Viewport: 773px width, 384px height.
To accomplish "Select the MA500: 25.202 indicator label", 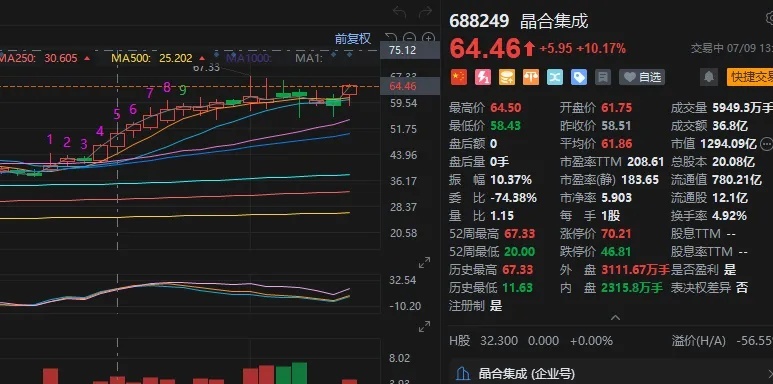I will (x=151, y=58).
